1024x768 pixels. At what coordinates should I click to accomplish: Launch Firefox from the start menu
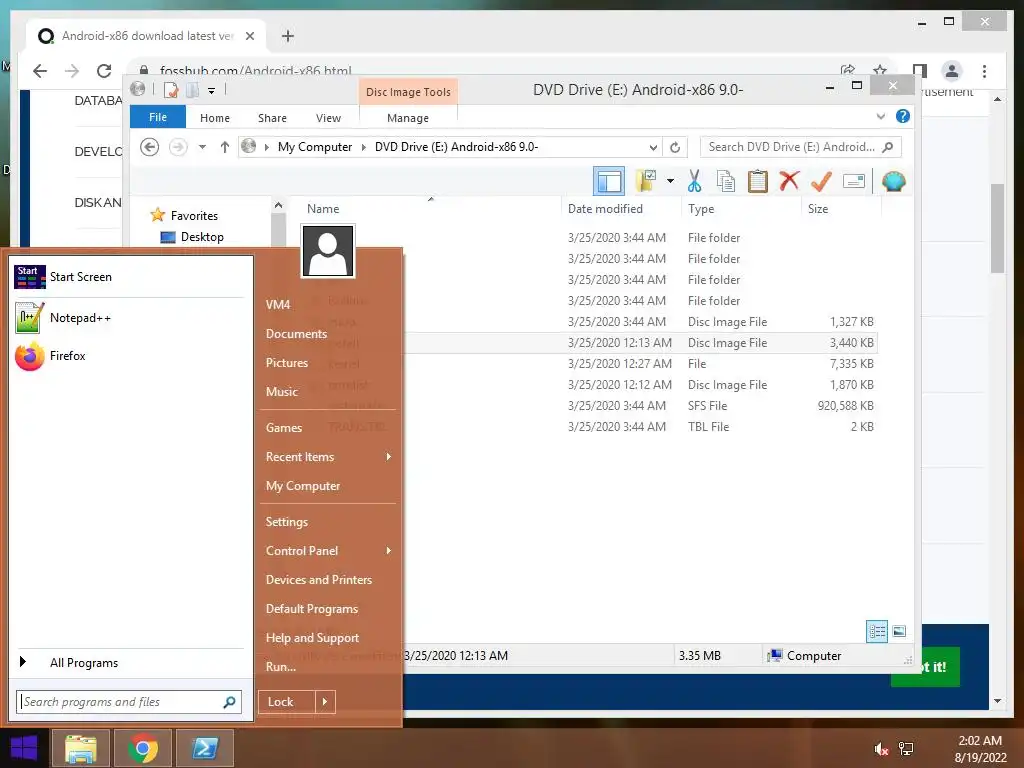131,356
